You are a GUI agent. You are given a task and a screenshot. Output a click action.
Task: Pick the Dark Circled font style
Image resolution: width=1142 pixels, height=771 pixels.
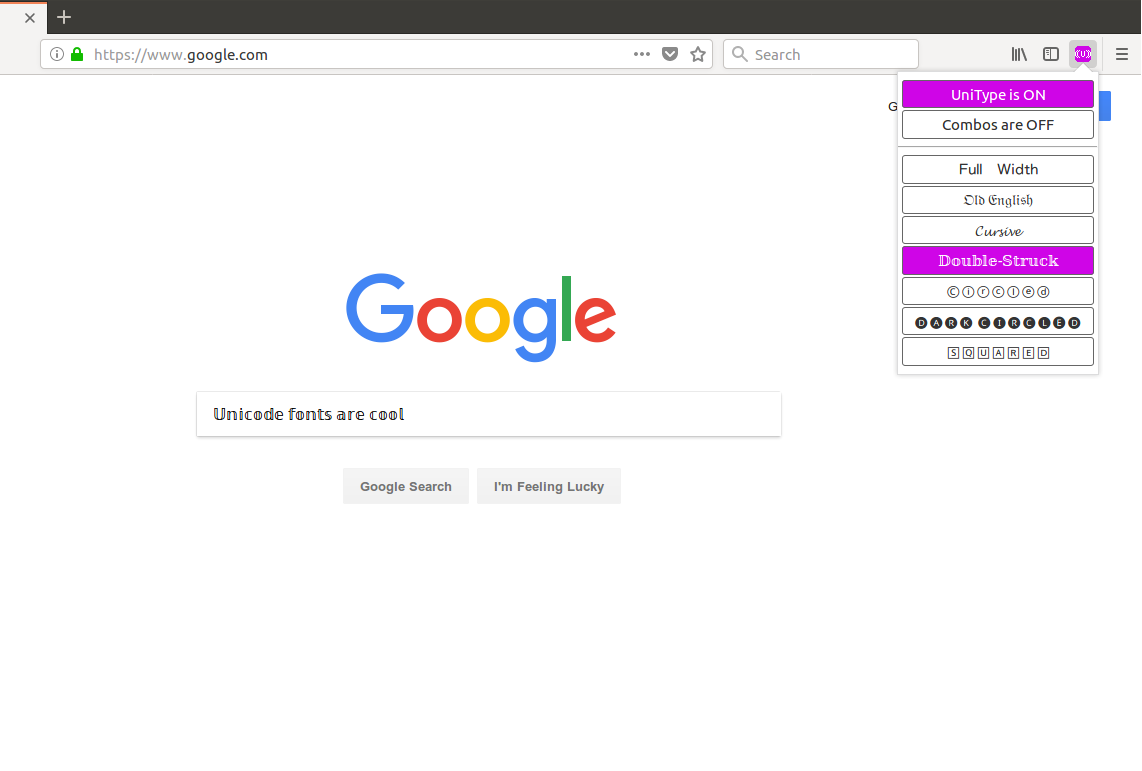998,322
